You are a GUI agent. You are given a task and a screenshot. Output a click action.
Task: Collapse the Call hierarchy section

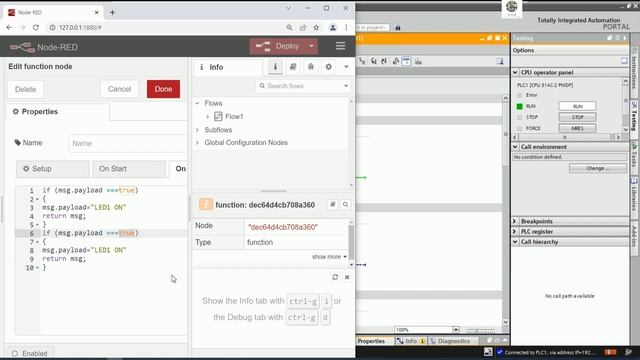click(x=515, y=242)
